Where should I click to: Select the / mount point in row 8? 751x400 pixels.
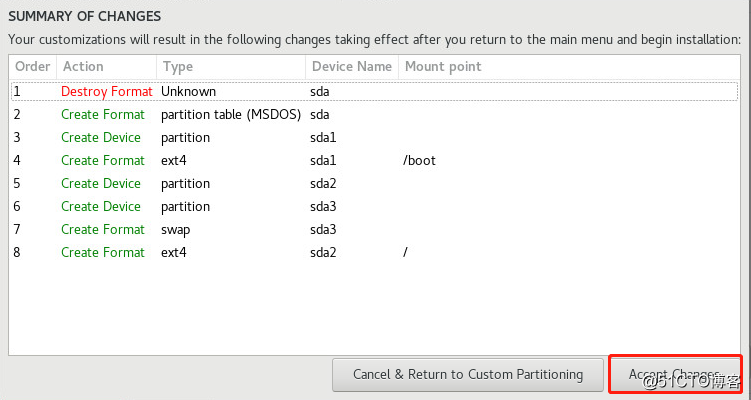point(405,252)
